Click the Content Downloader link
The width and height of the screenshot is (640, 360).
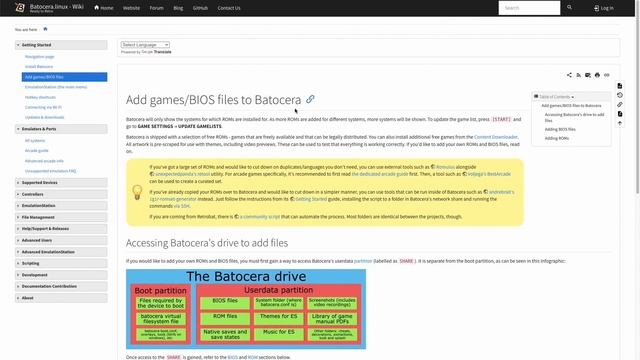pos(496,137)
